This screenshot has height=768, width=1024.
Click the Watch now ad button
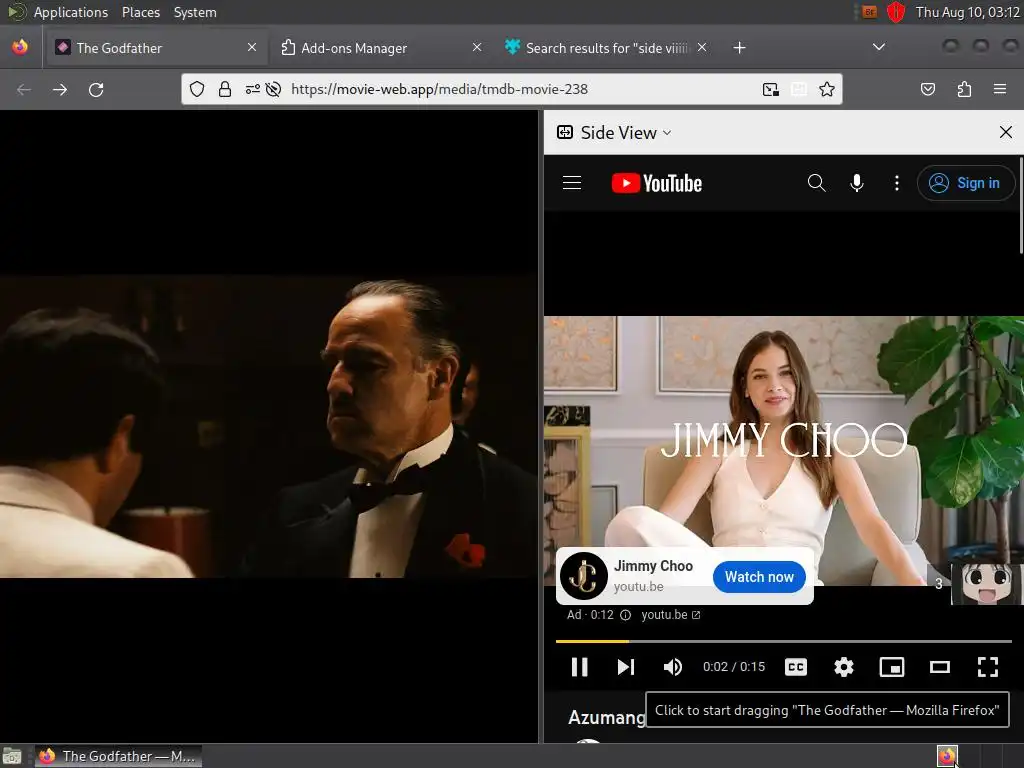(759, 577)
